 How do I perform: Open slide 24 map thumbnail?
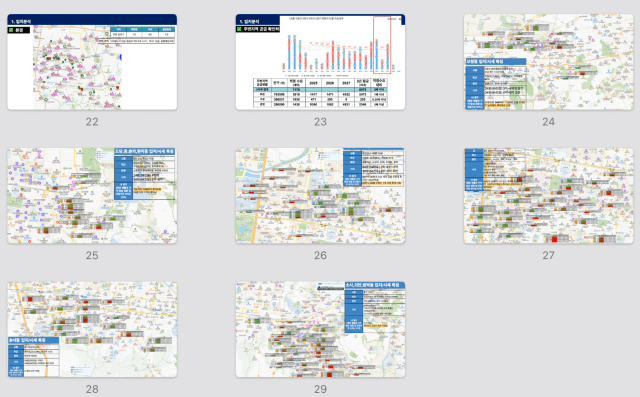[x=549, y=62]
